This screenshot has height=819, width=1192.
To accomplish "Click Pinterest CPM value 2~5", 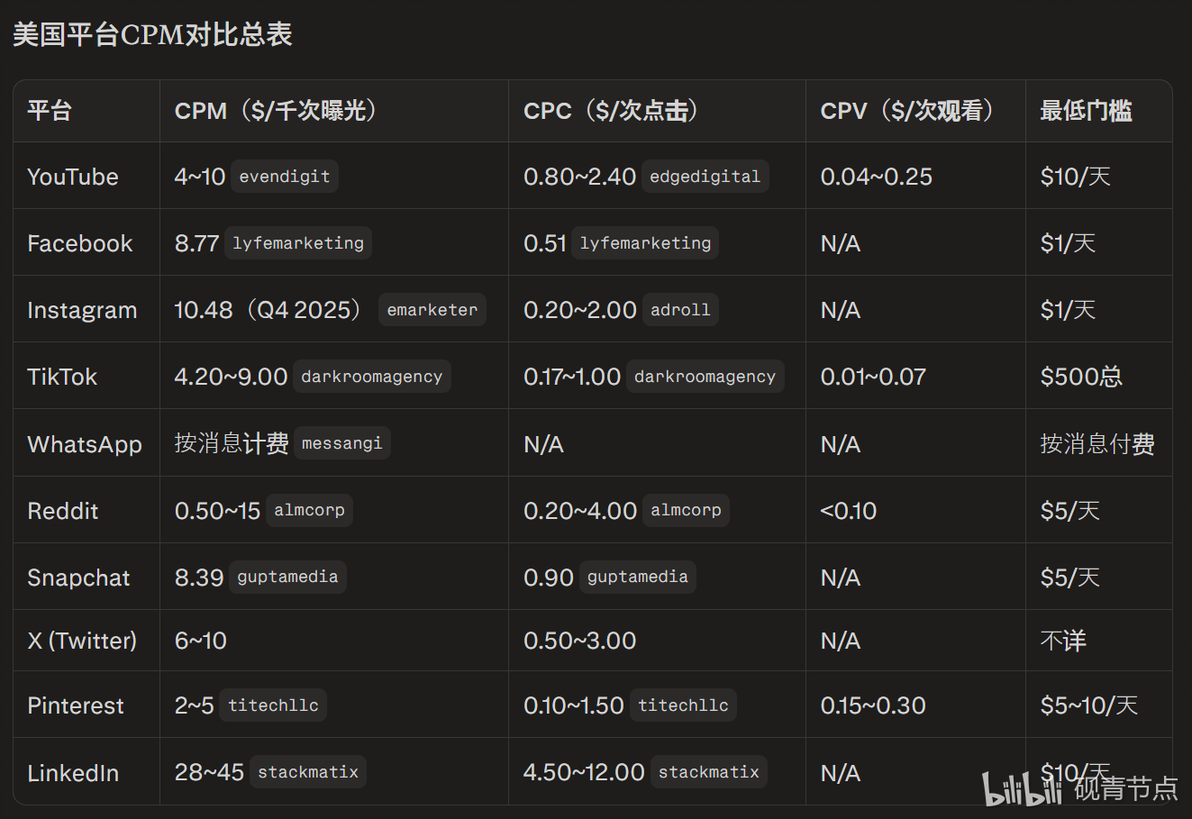I will 194,706.
